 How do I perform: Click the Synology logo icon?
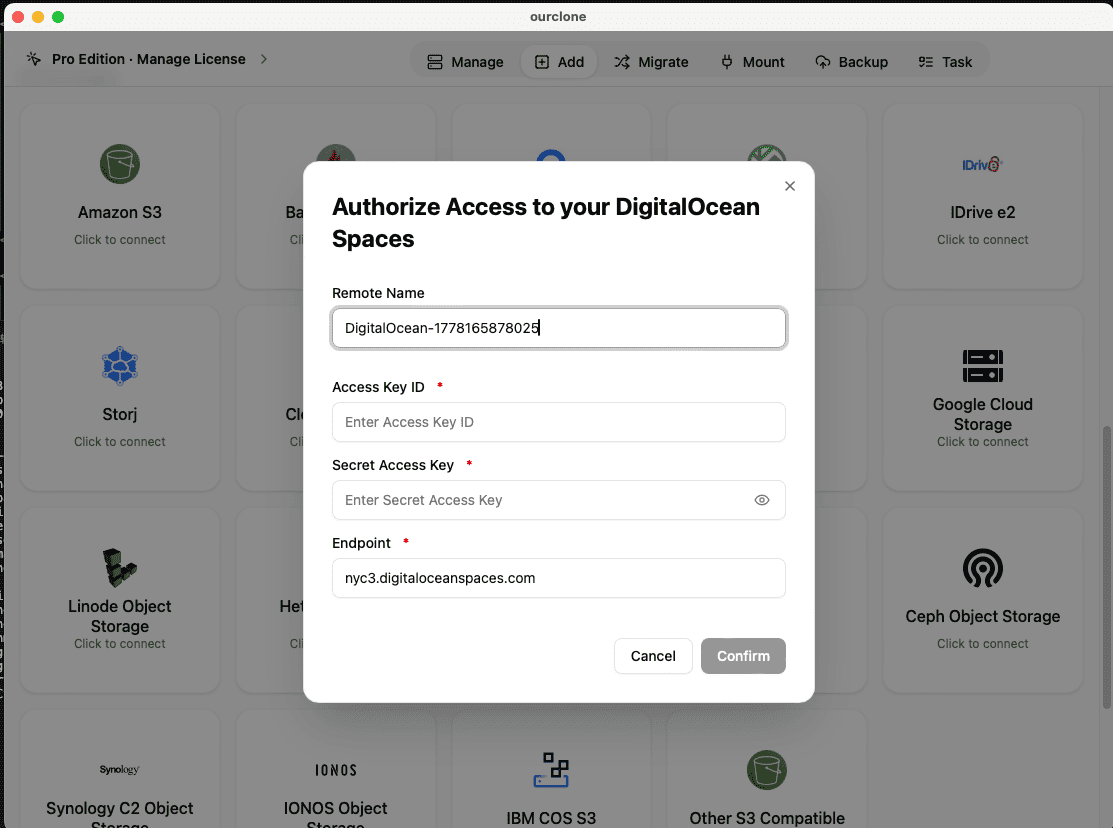pyautogui.click(x=120, y=770)
